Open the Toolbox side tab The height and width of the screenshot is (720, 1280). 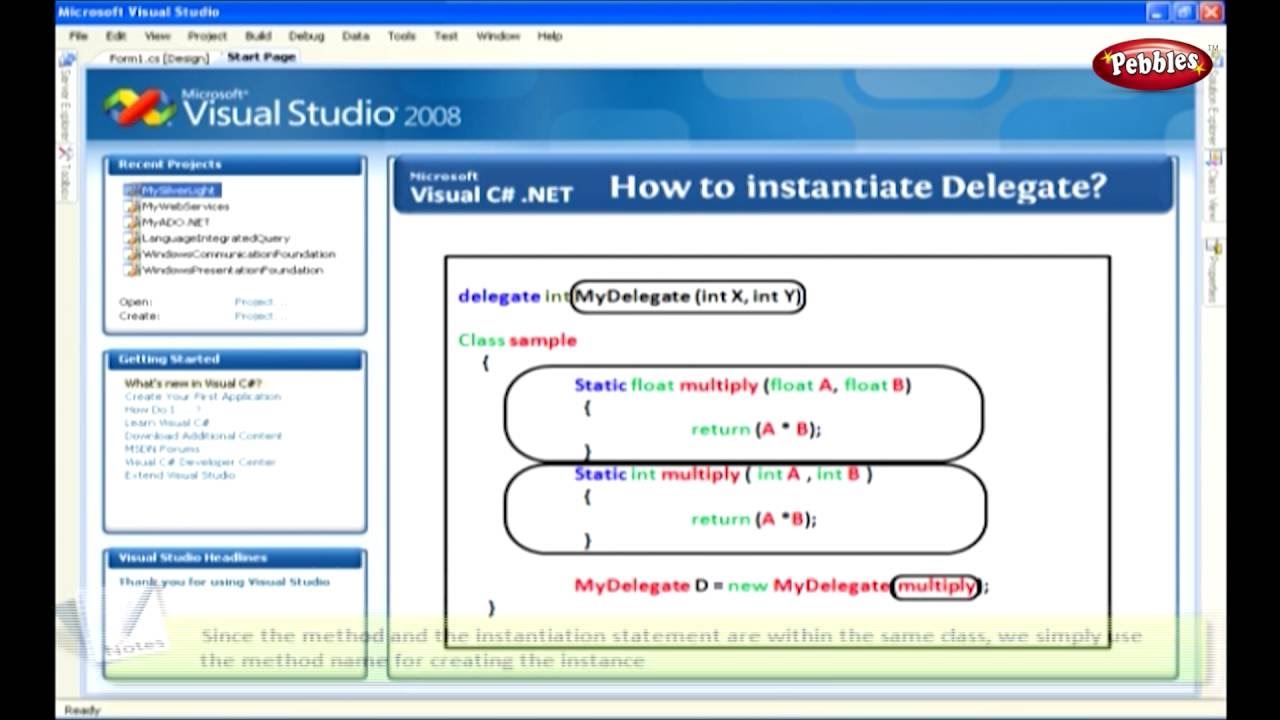66,174
